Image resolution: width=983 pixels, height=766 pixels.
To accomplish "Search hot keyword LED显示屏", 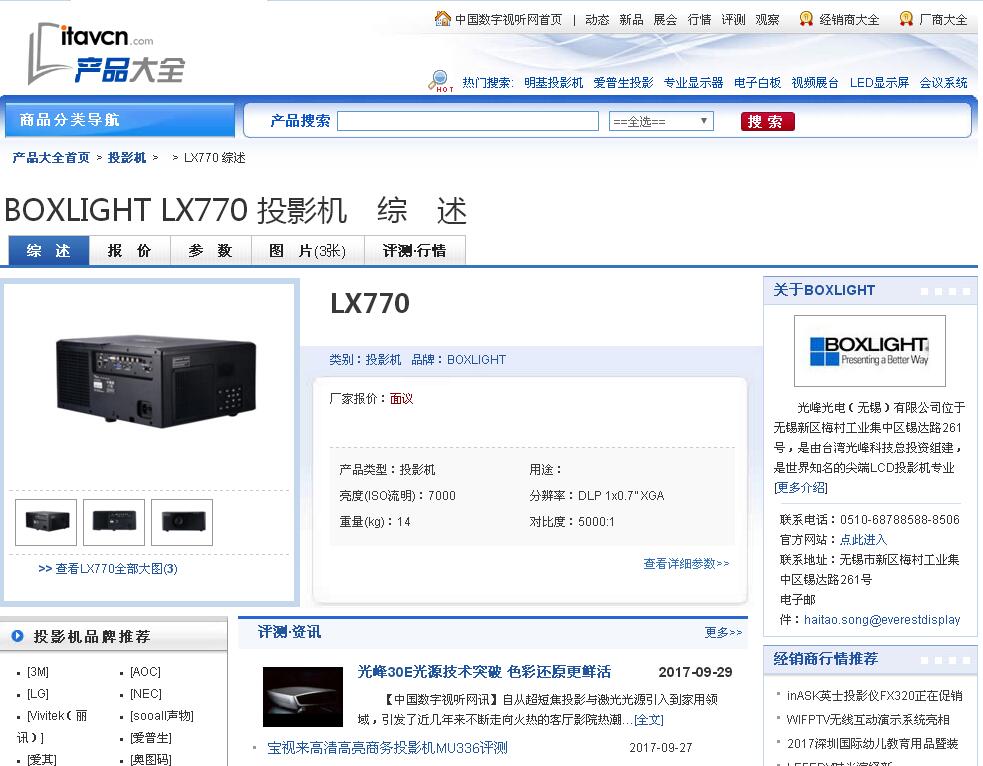I will pos(879,83).
